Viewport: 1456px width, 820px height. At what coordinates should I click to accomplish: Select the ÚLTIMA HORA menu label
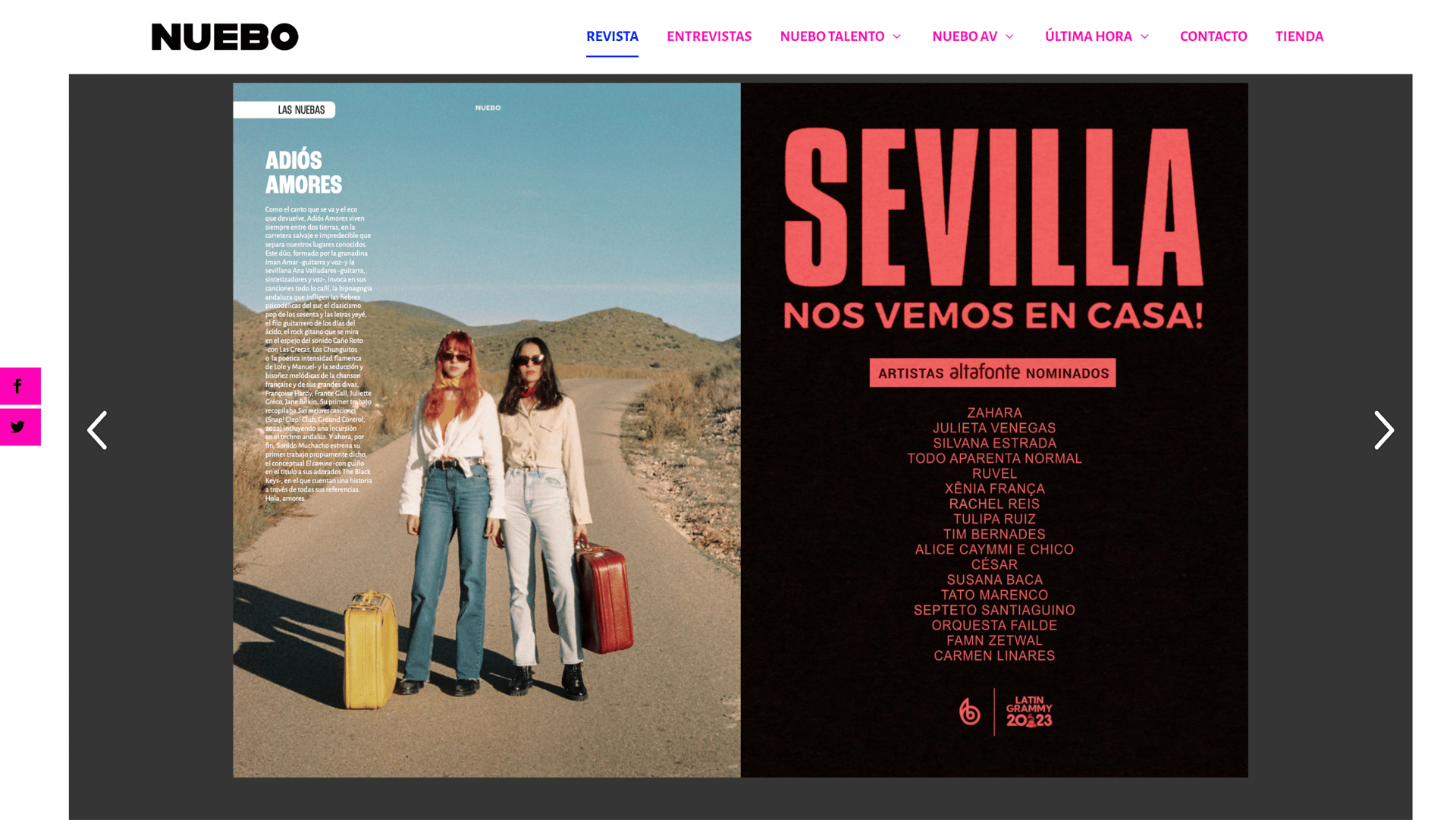coord(1088,36)
